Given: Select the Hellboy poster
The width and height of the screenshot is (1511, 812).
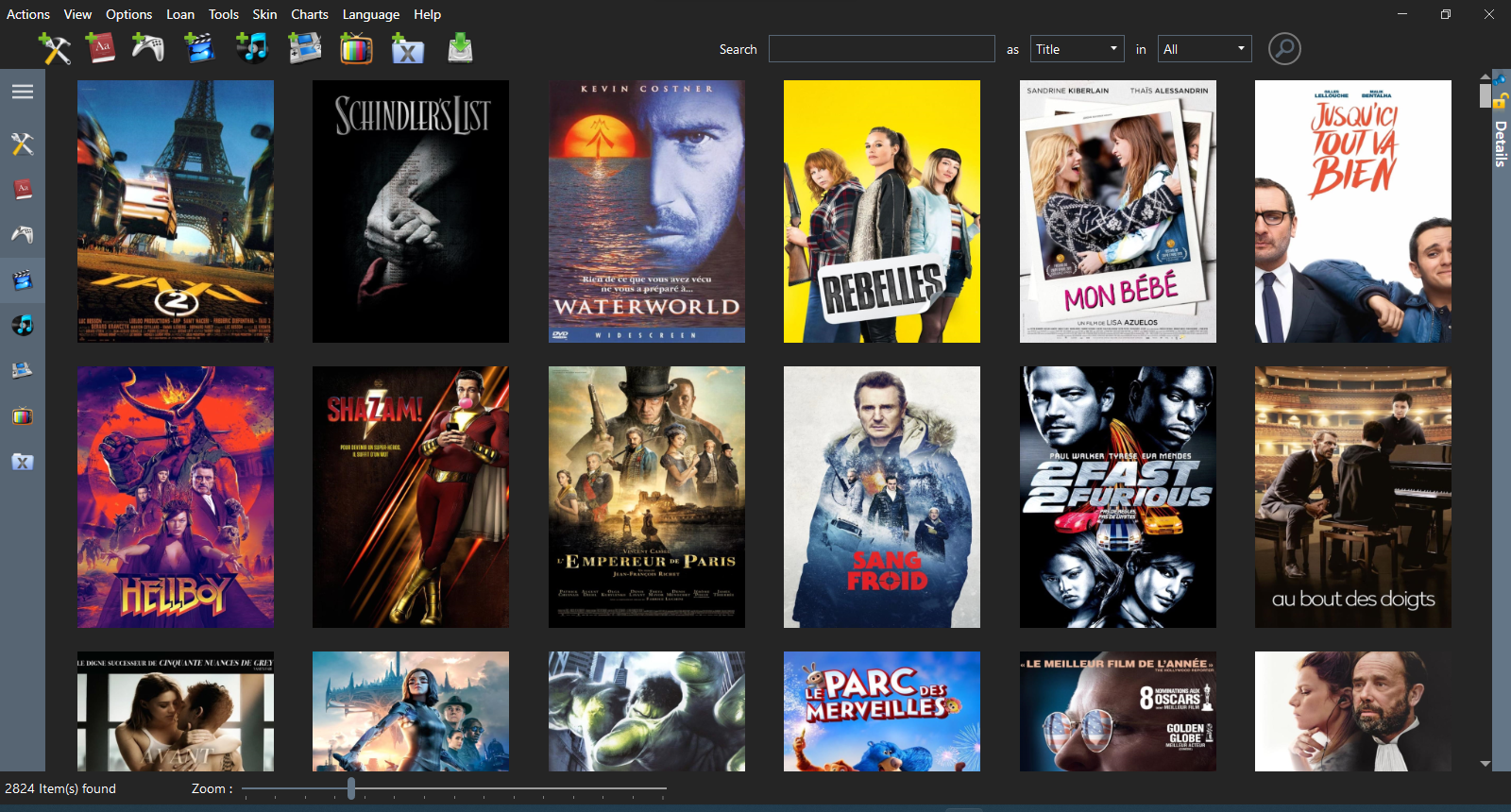Looking at the screenshot, I should pos(176,498).
